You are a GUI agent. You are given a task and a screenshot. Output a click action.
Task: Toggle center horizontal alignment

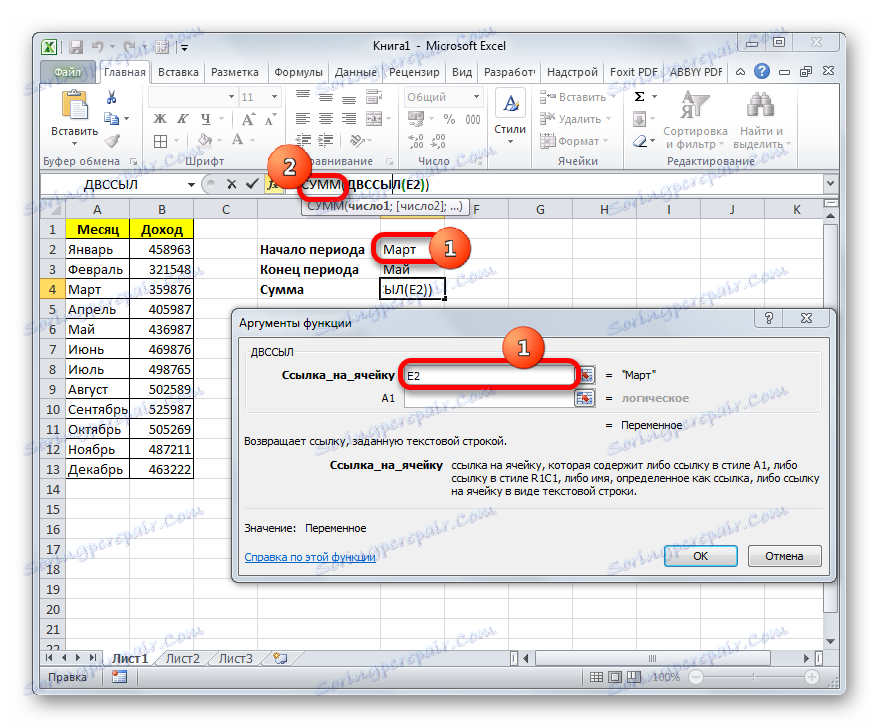tap(326, 119)
